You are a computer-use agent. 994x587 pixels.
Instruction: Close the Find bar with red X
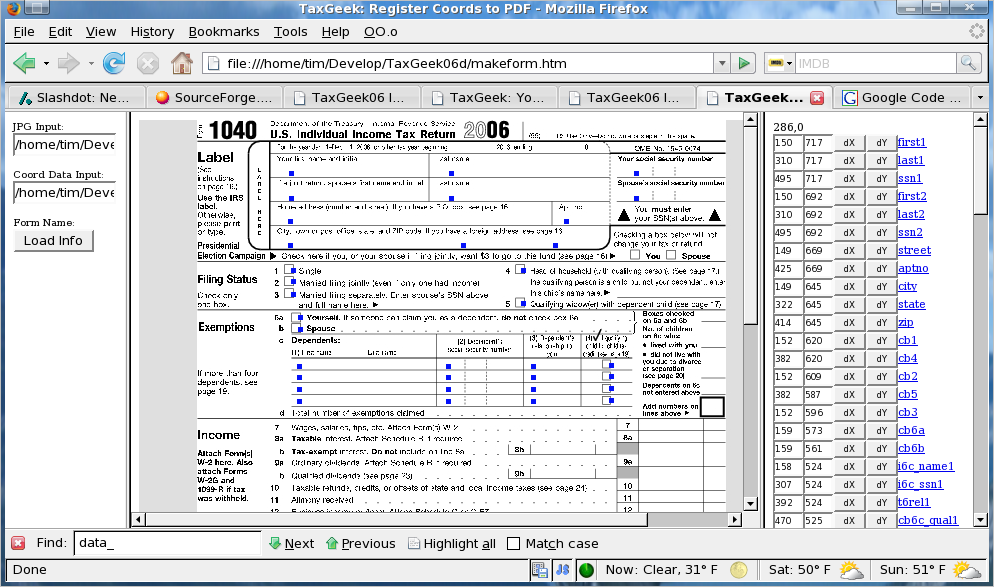pyautogui.click(x=18, y=543)
